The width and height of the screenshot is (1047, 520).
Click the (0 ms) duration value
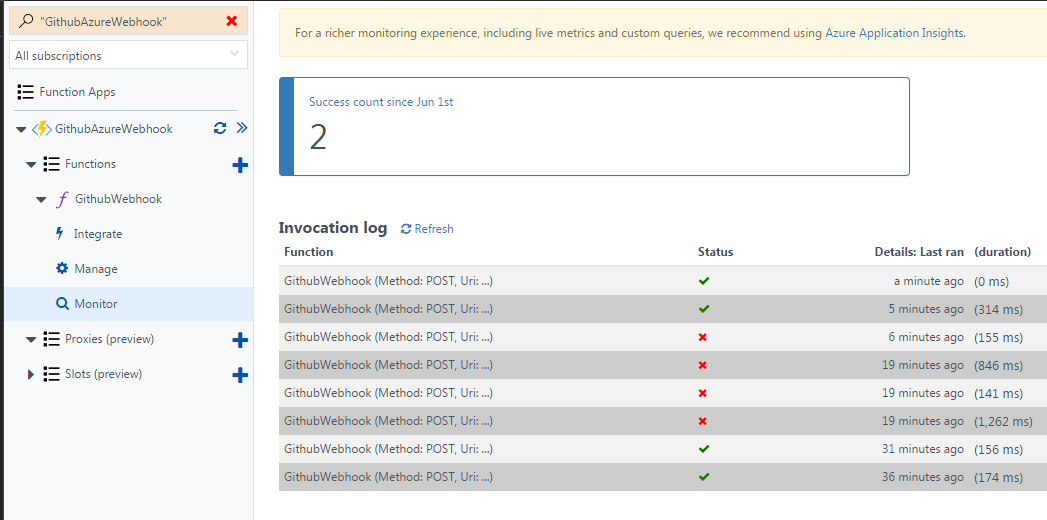pyautogui.click(x=992, y=282)
